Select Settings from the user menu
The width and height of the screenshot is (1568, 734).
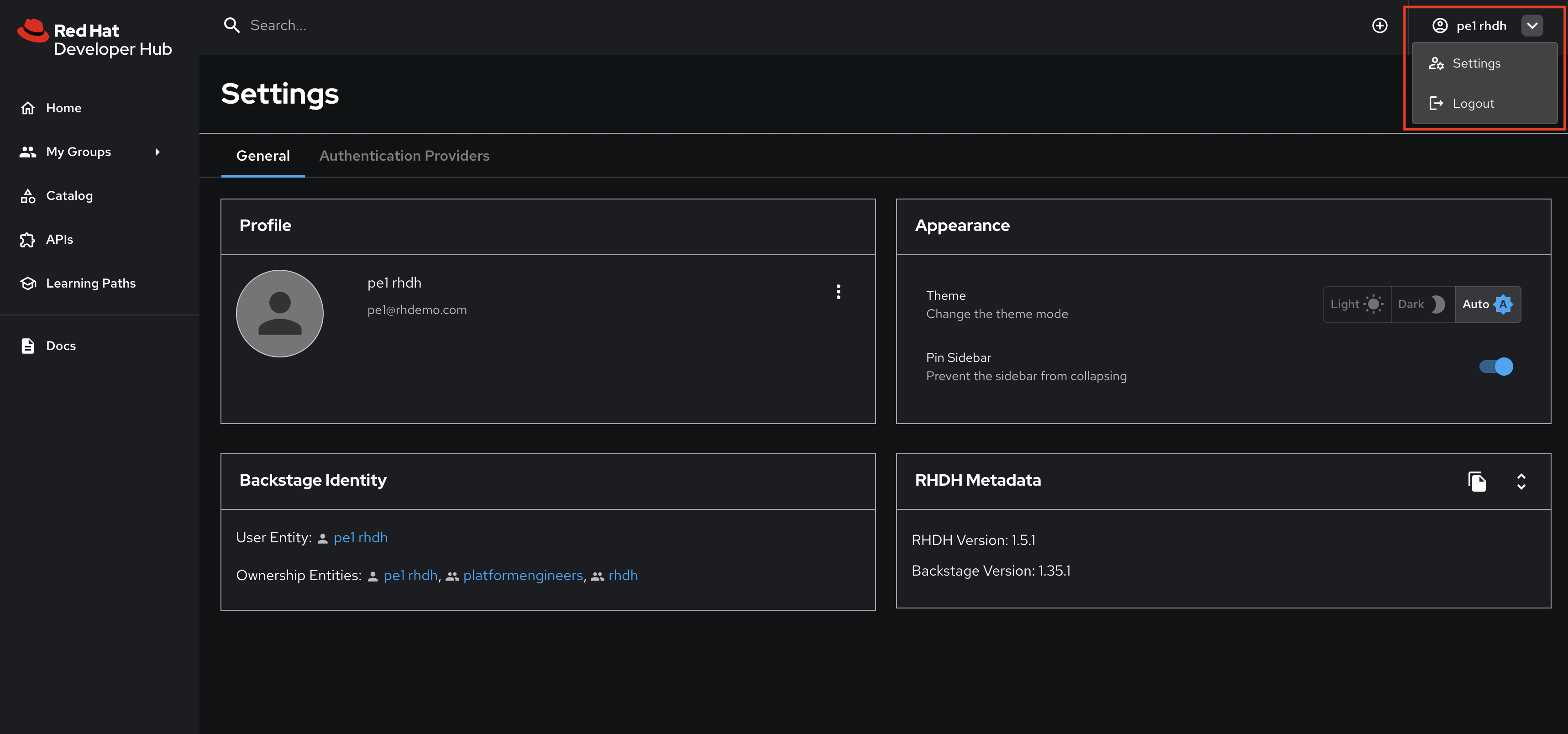[x=1484, y=63]
